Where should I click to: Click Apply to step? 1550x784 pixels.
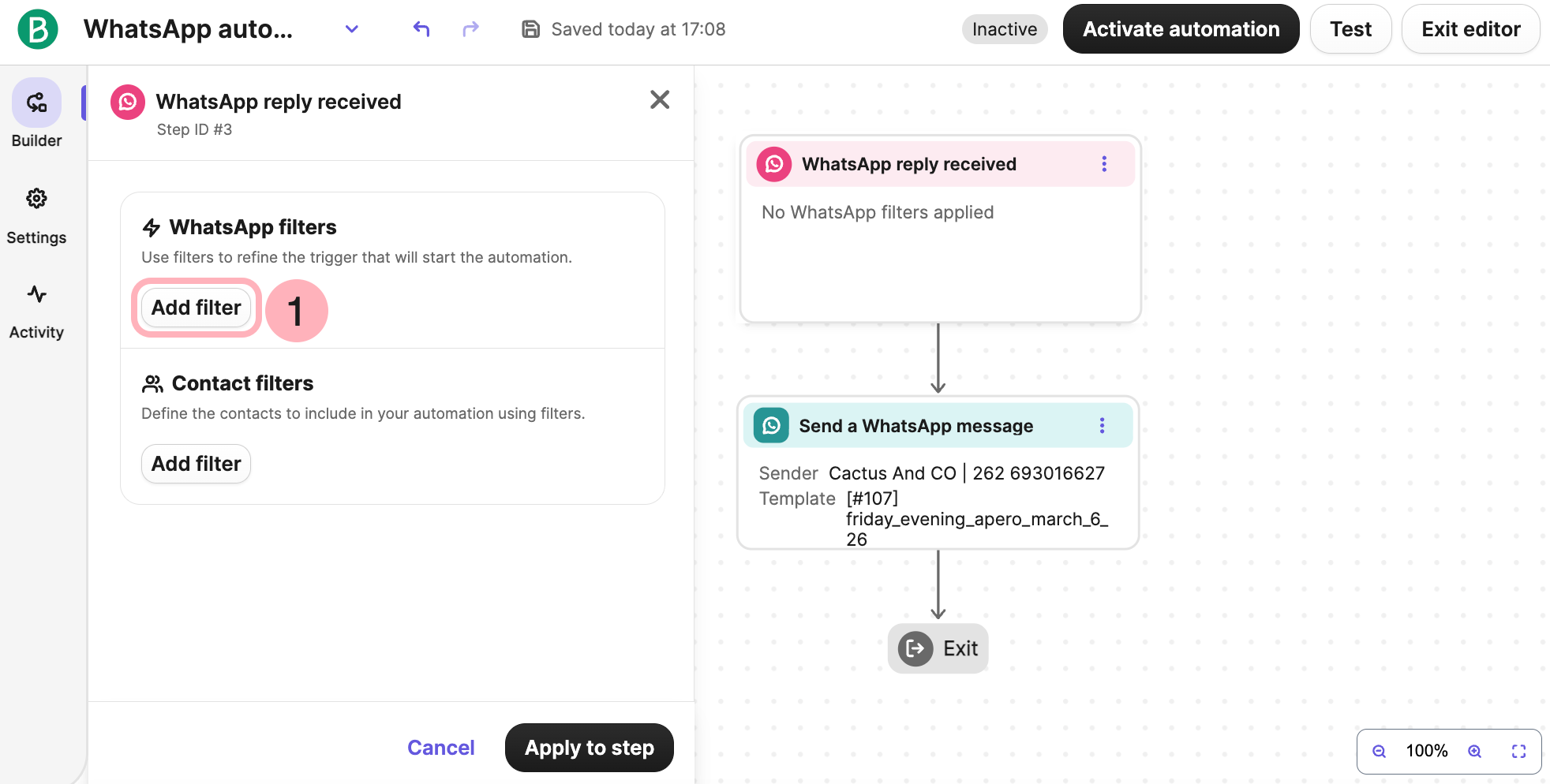tap(589, 748)
